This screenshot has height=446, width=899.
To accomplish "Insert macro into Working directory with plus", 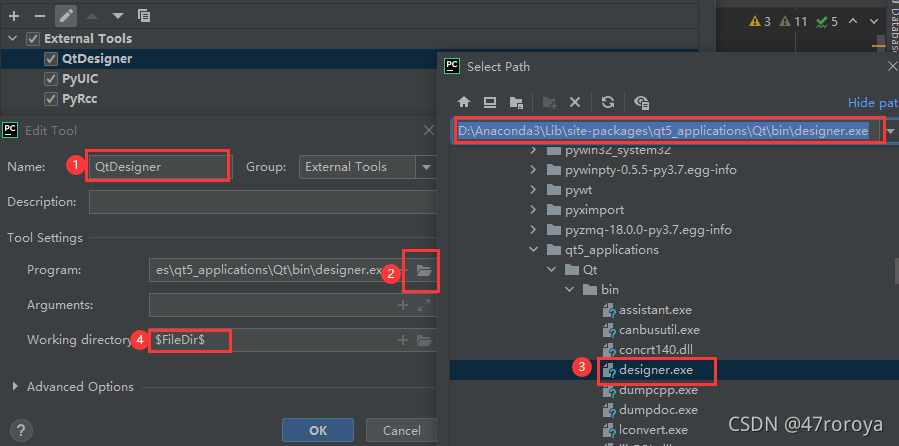I will click(x=403, y=340).
